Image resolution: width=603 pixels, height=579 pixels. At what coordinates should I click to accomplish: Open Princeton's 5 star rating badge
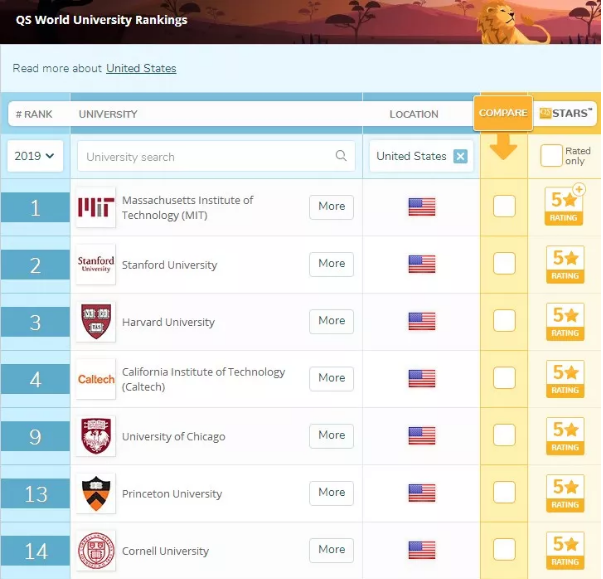(565, 493)
